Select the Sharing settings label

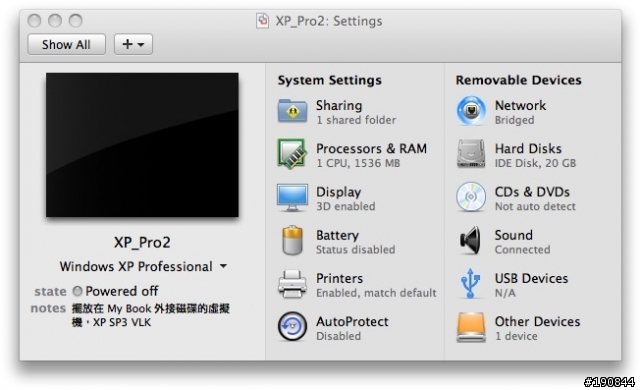339,105
